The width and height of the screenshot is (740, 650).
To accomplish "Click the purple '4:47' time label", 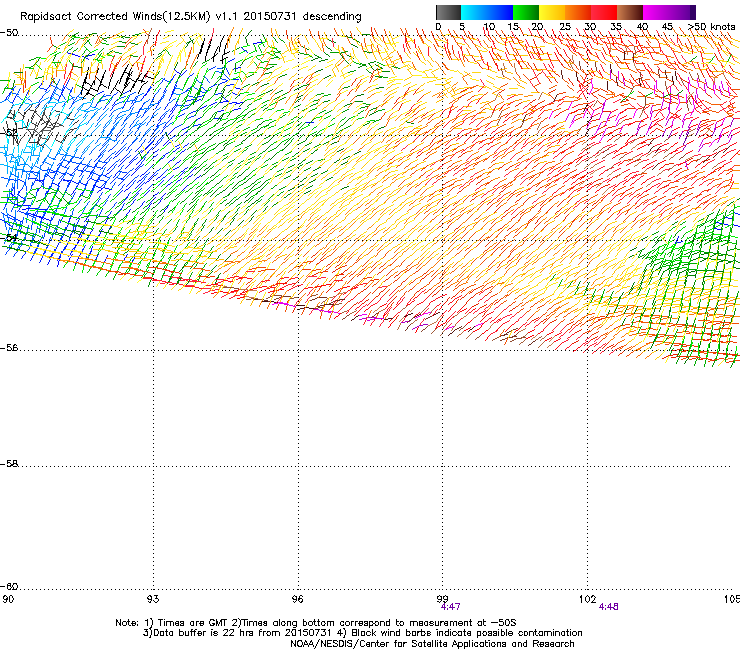I will (x=450, y=607).
